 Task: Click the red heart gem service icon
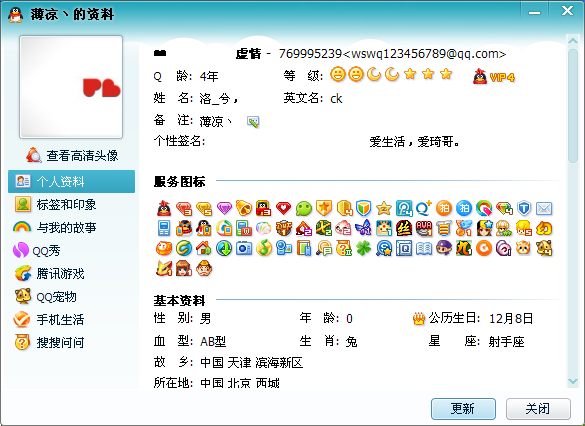(284, 208)
